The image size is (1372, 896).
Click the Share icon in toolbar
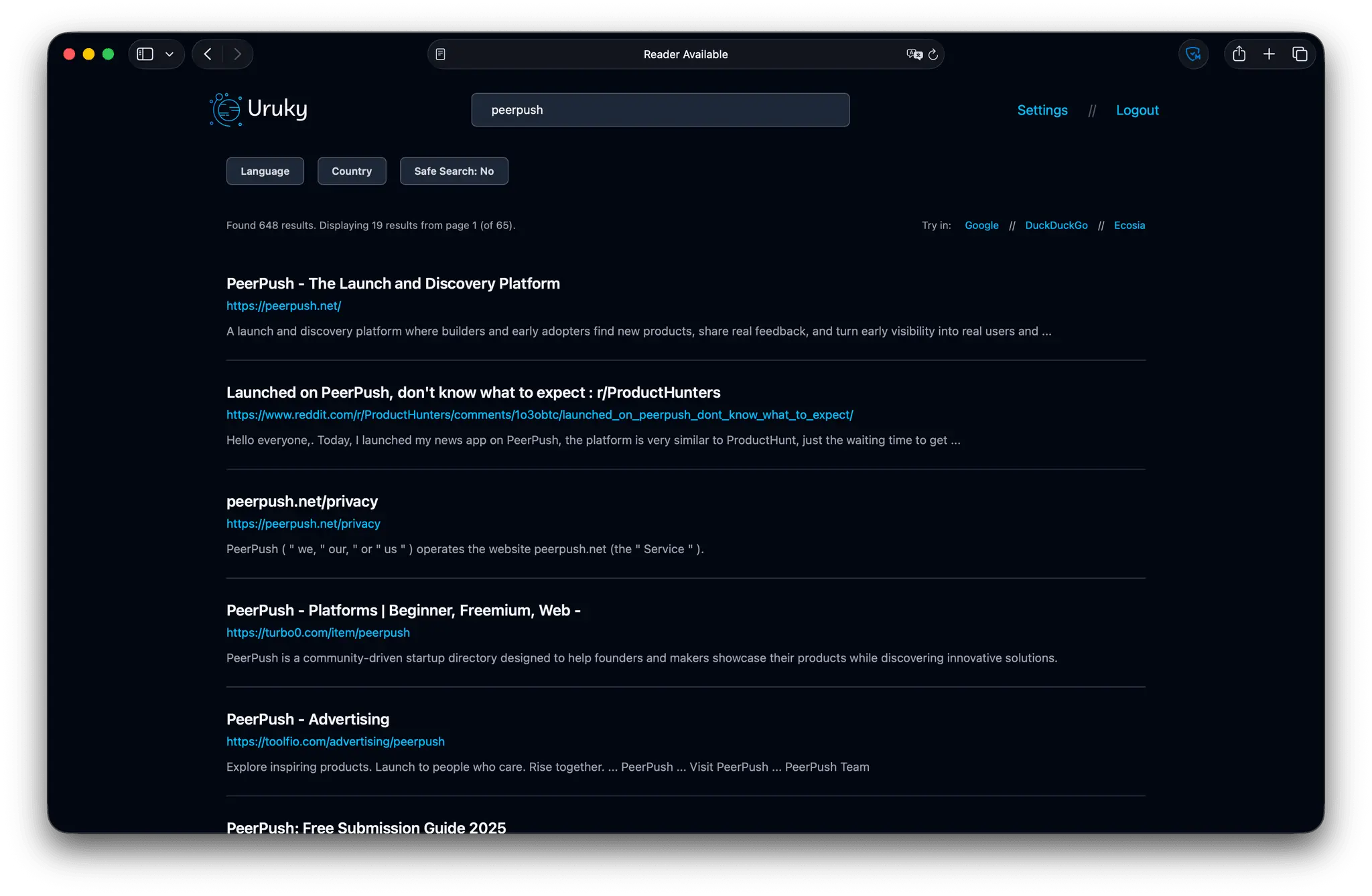1239,54
